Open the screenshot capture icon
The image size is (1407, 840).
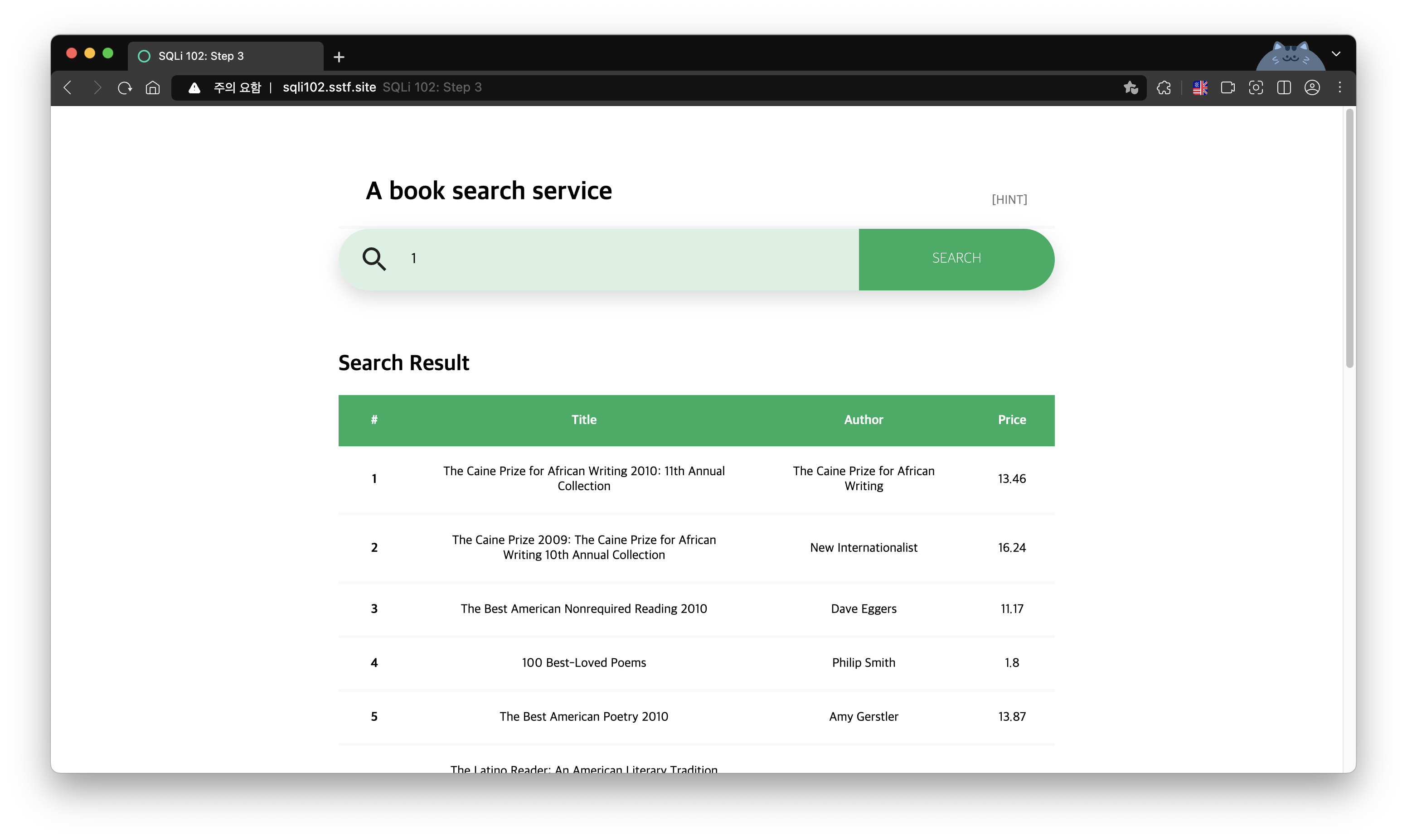point(1256,87)
